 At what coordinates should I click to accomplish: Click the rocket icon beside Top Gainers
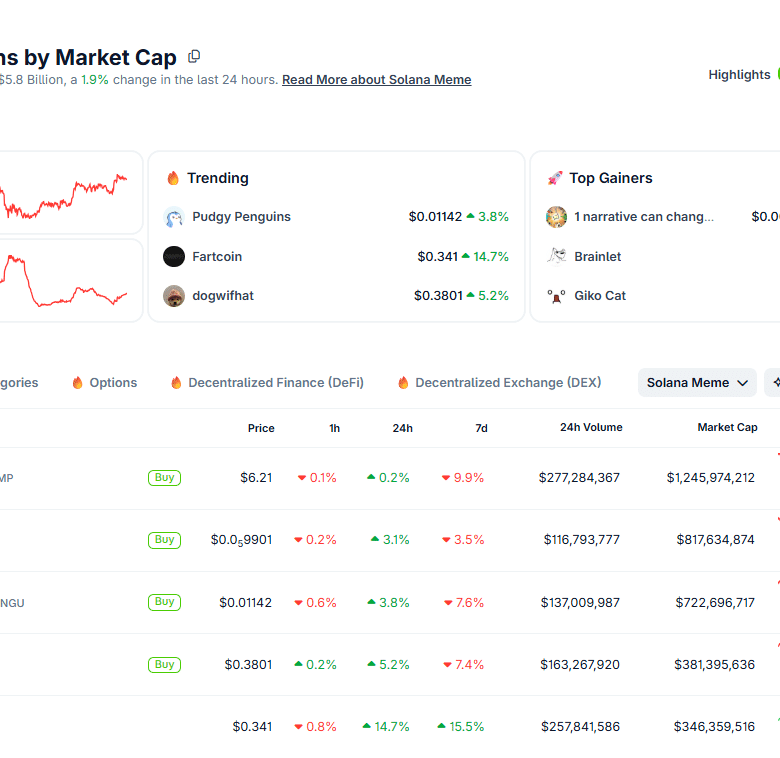pyautogui.click(x=555, y=178)
